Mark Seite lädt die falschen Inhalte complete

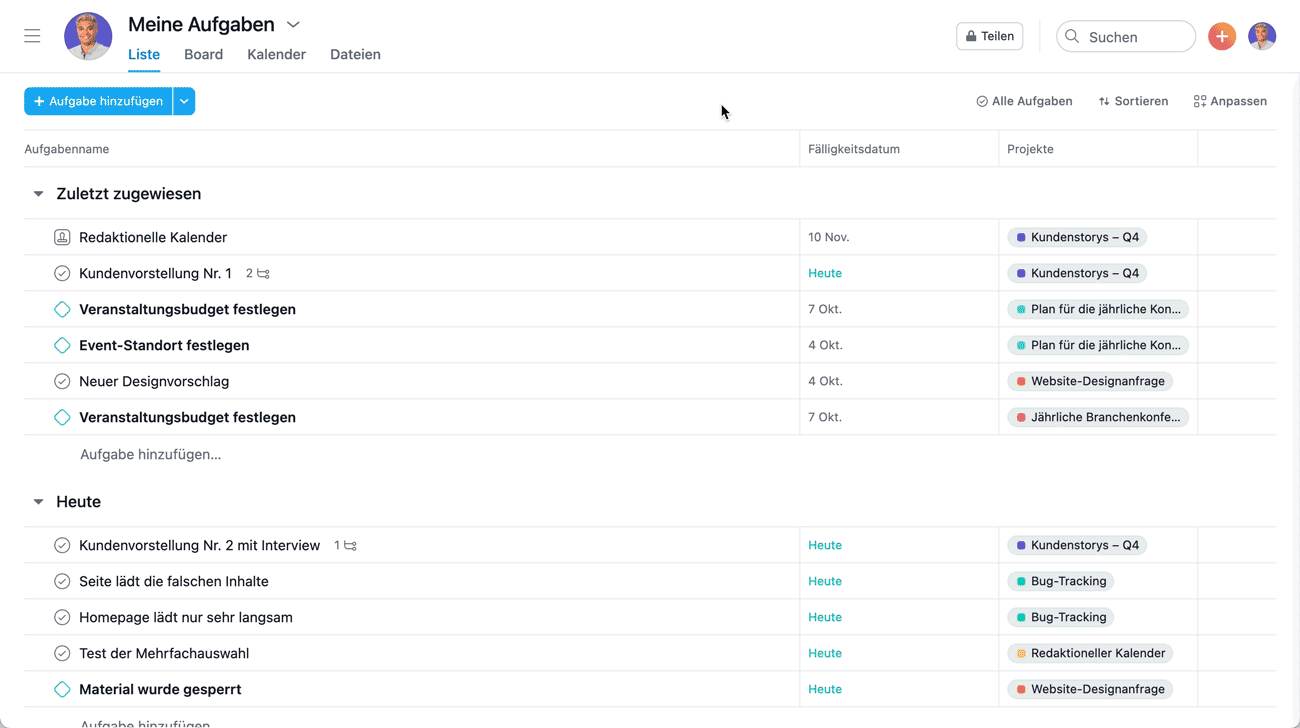pyautogui.click(x=62, y=581)
